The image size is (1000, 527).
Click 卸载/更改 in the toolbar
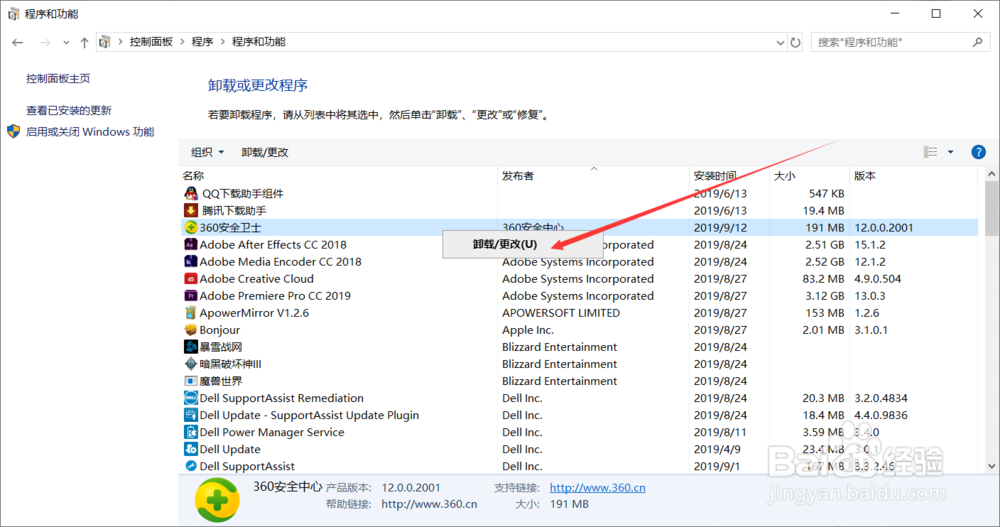[x=265, y=152]
